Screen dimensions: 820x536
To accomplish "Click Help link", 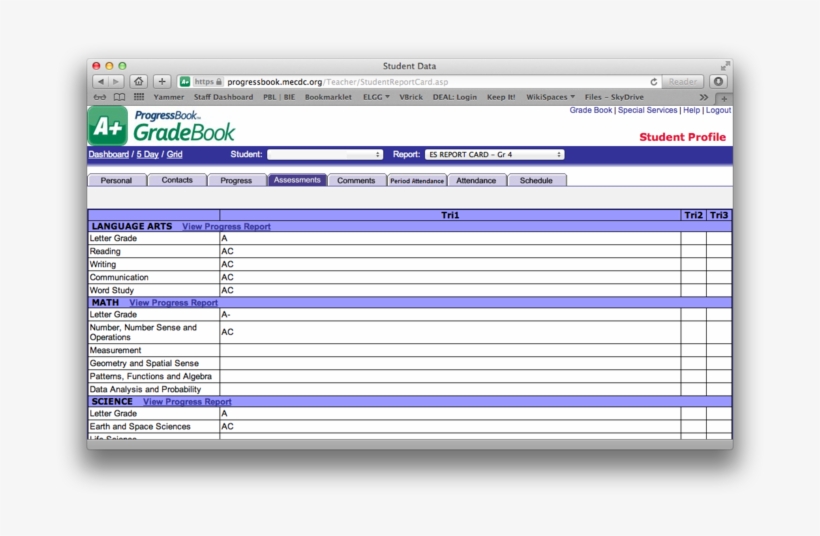I will 691,110.
